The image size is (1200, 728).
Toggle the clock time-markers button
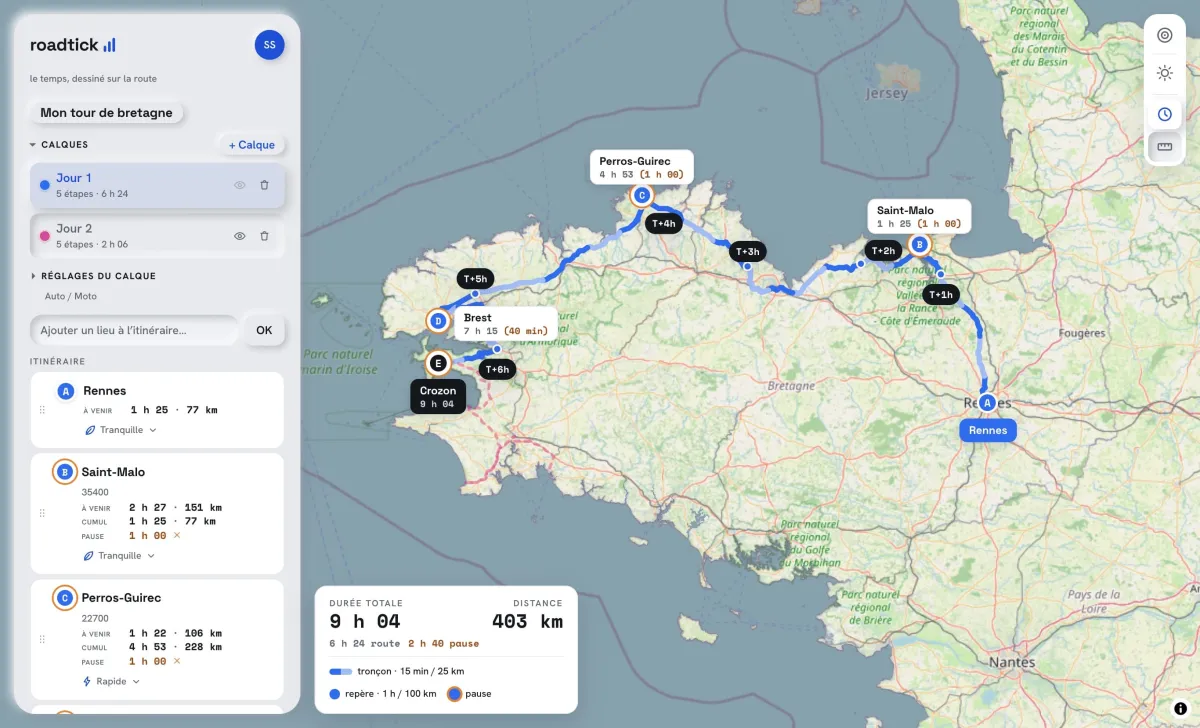click(1164, 114)
